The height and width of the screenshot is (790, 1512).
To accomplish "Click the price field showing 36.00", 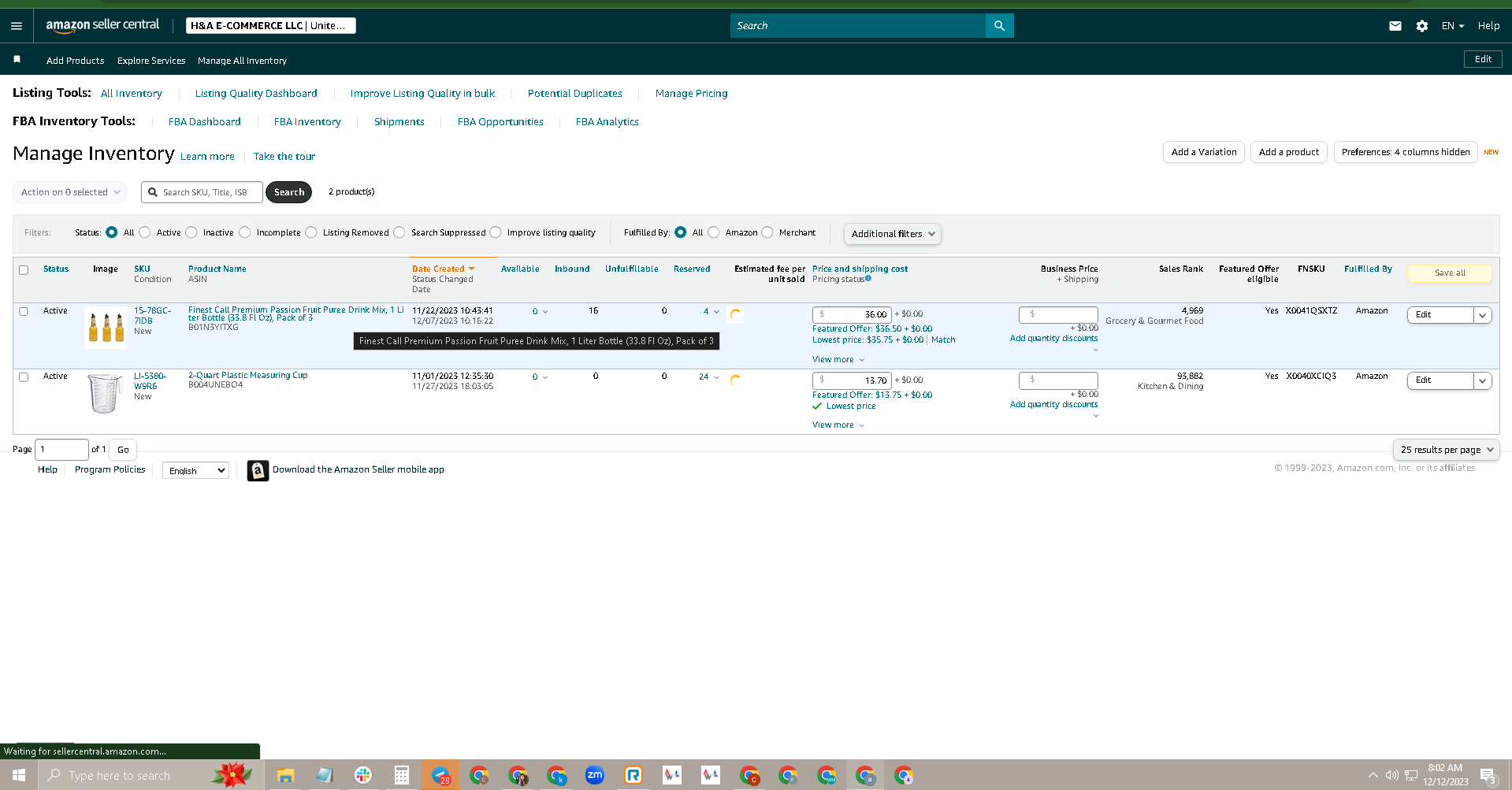I will point(852,314).
